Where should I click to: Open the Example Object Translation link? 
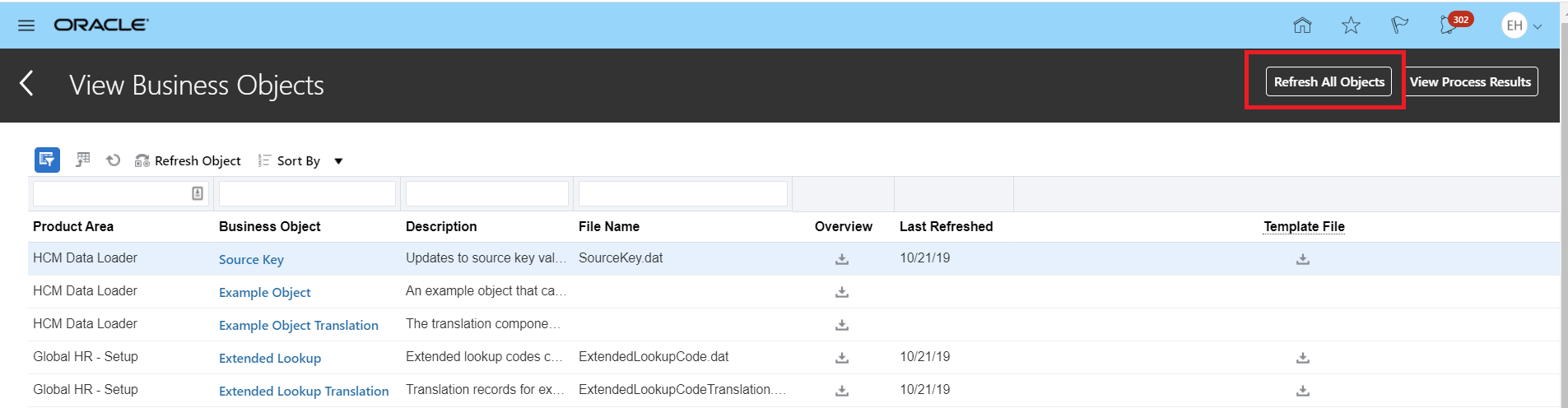tap(299, 325)
